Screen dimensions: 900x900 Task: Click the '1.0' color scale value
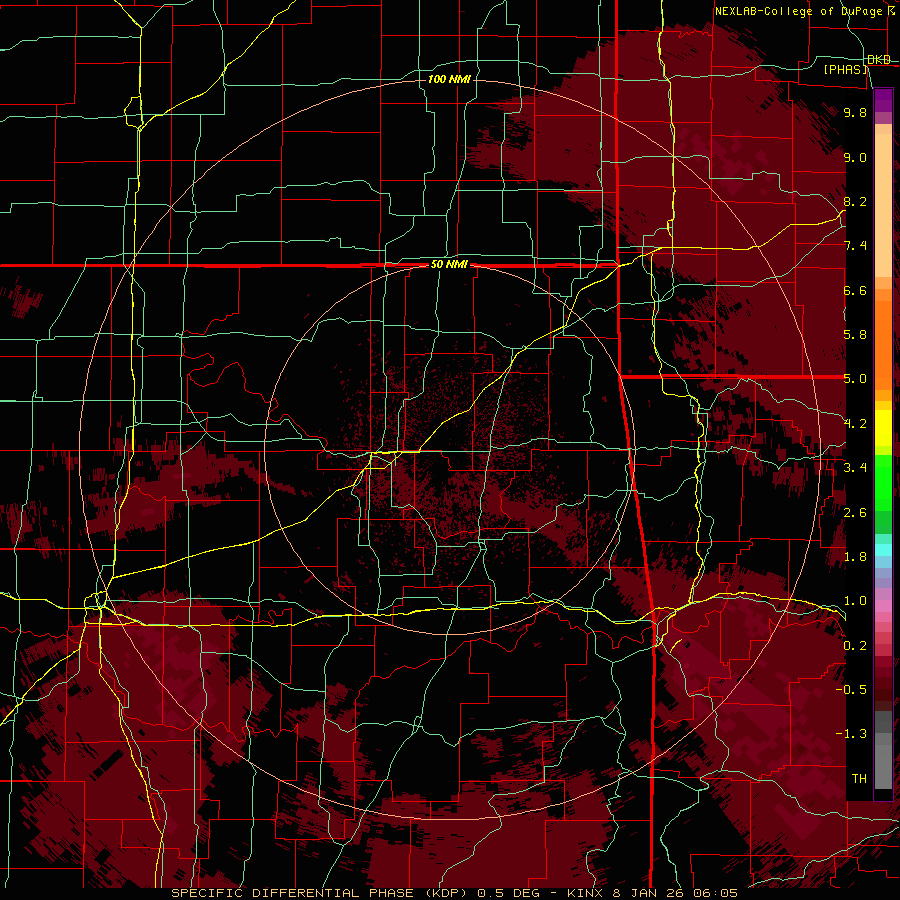pyautogui.click(x=855, y=601)
